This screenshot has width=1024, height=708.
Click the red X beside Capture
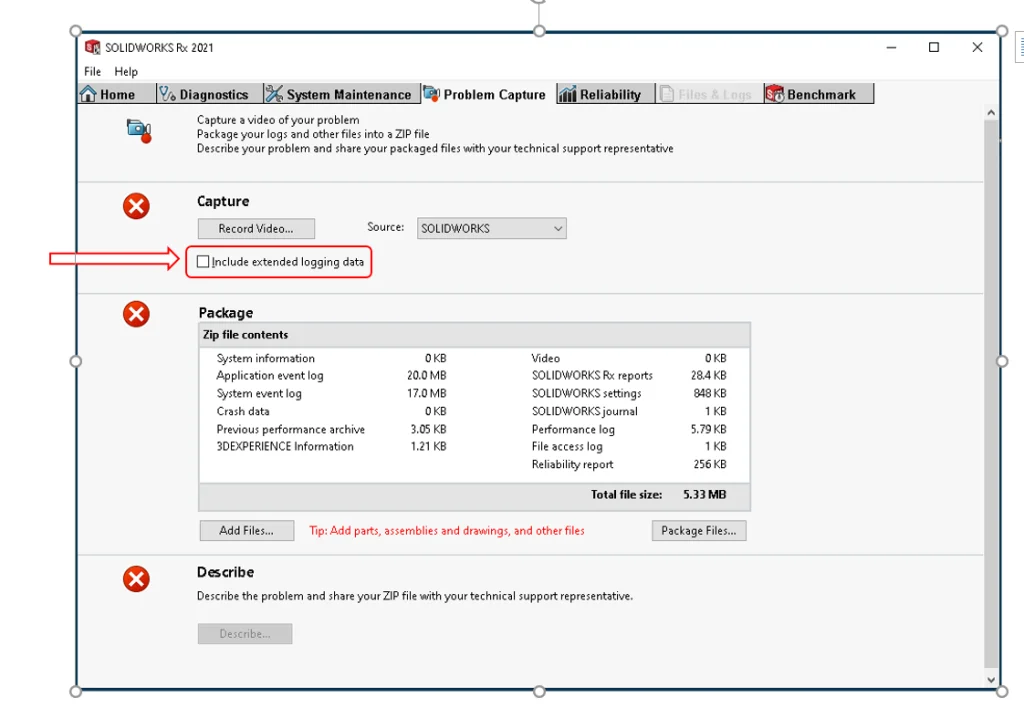coord(136,206)
